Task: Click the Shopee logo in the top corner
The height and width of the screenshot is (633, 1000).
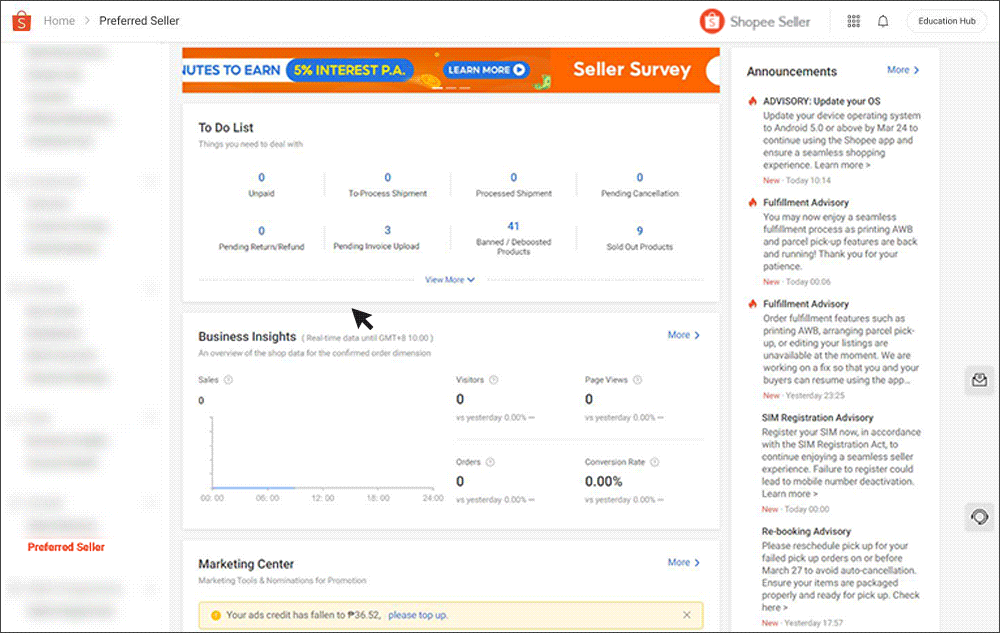Action: (21, 20)
